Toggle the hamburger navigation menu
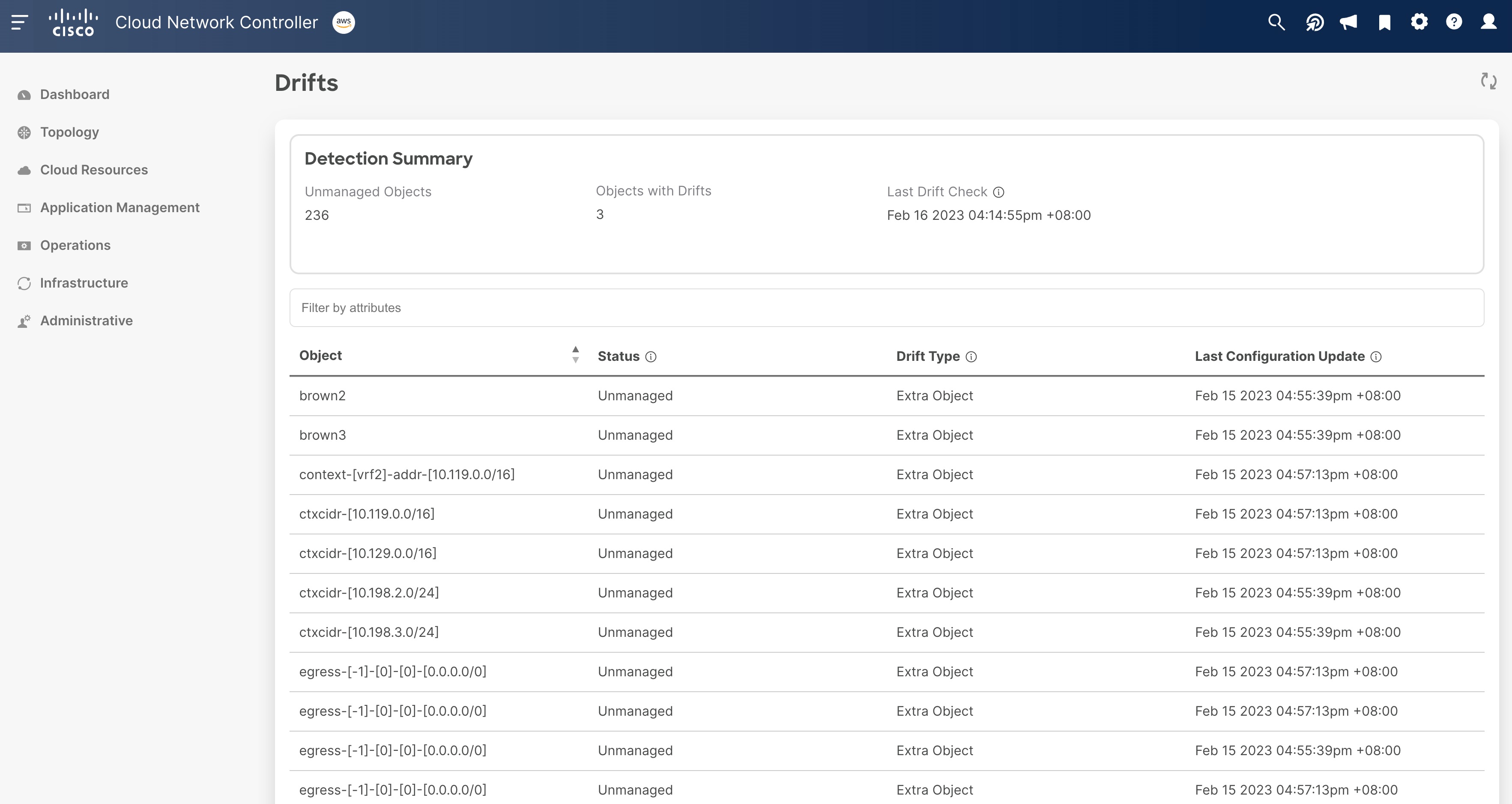The height and width of the screenshot is (804, 1512). [x=19, y=22]
